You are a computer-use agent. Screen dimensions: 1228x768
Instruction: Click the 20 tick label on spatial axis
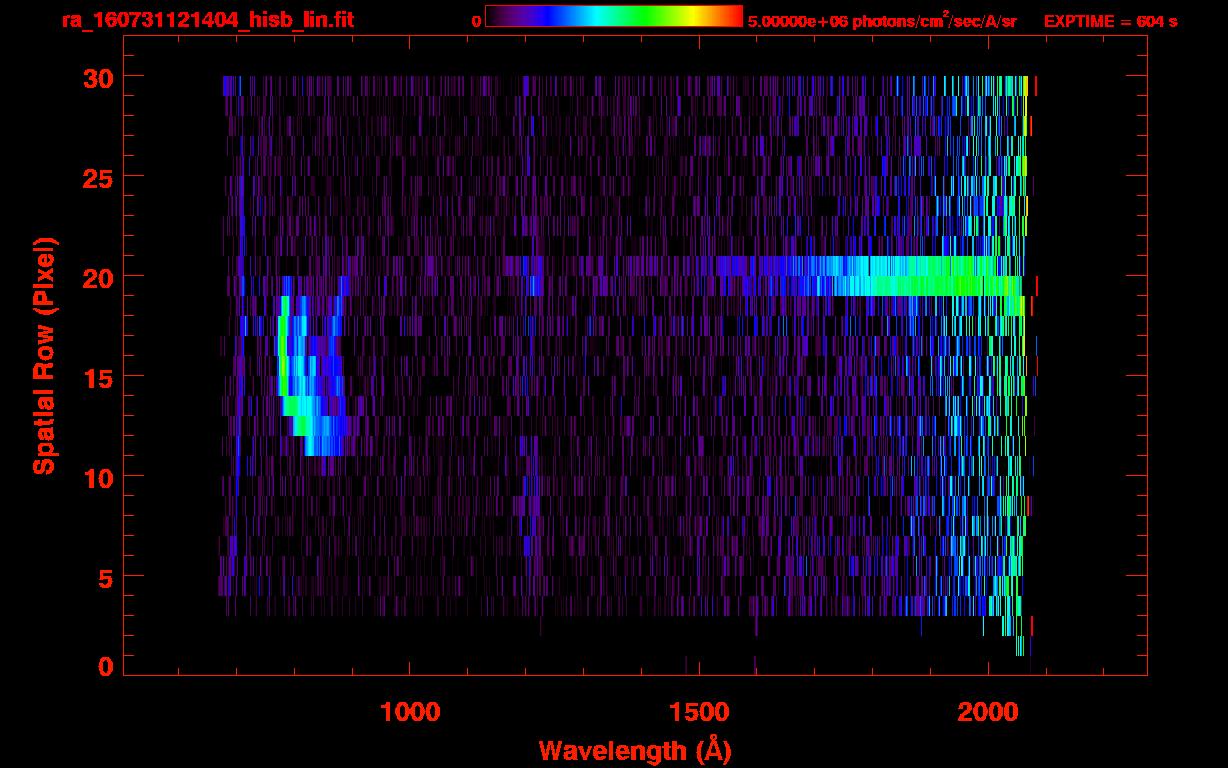tap(91, 277)
